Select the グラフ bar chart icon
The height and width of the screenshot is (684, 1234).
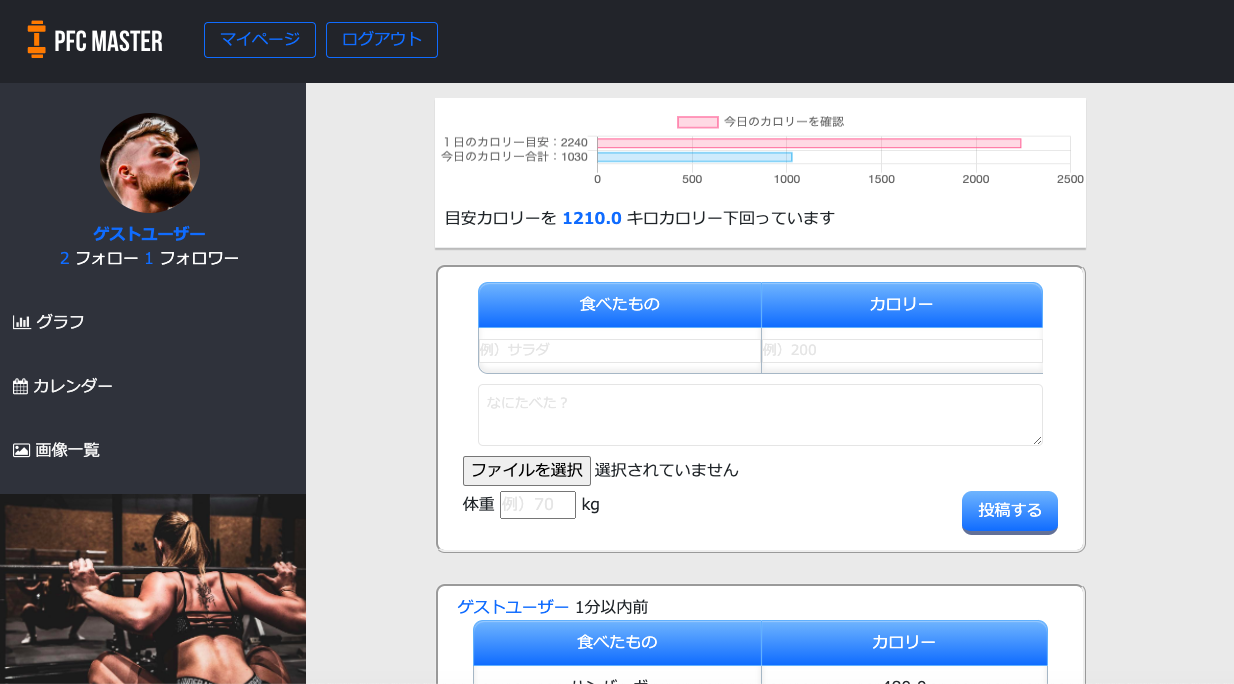[x=21, y=321]
